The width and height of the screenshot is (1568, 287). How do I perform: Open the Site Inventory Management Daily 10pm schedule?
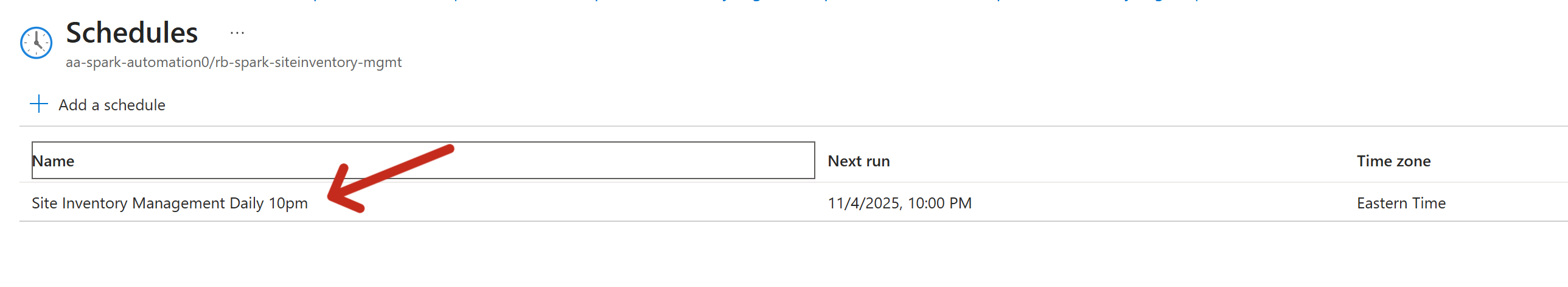[169, 203]
